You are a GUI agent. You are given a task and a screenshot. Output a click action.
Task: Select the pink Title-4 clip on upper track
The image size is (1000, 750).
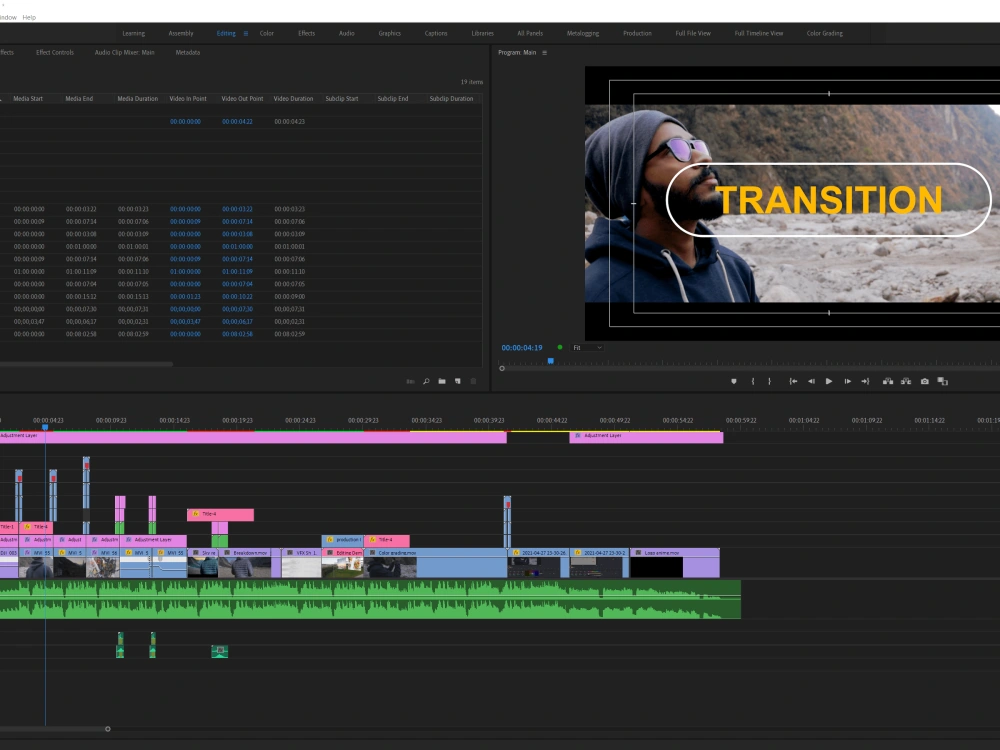click(220, 514)
